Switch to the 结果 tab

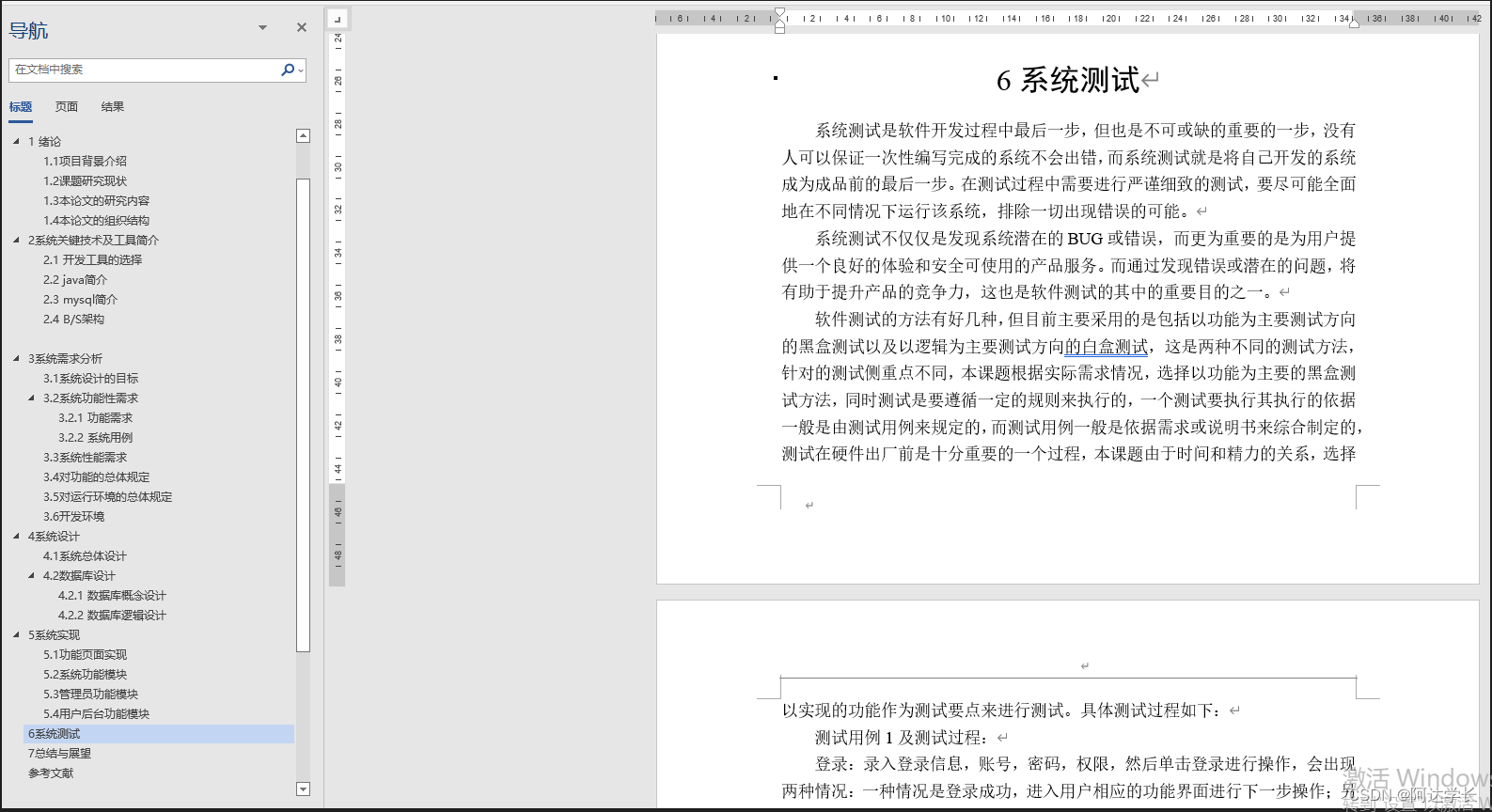(113, 107)
